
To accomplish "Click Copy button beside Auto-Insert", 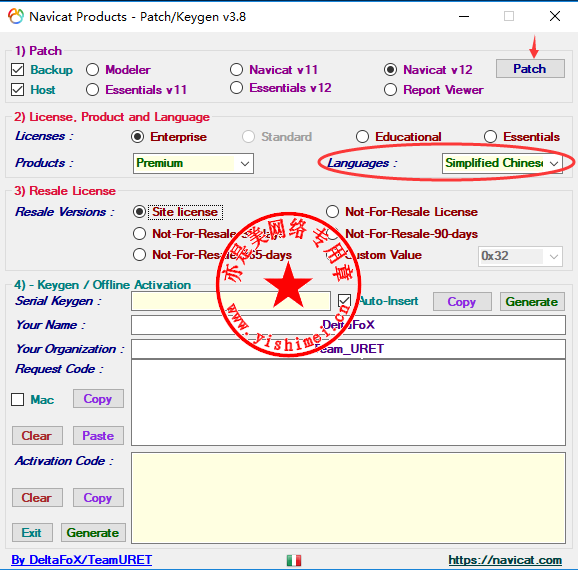I will click(462, 302).
